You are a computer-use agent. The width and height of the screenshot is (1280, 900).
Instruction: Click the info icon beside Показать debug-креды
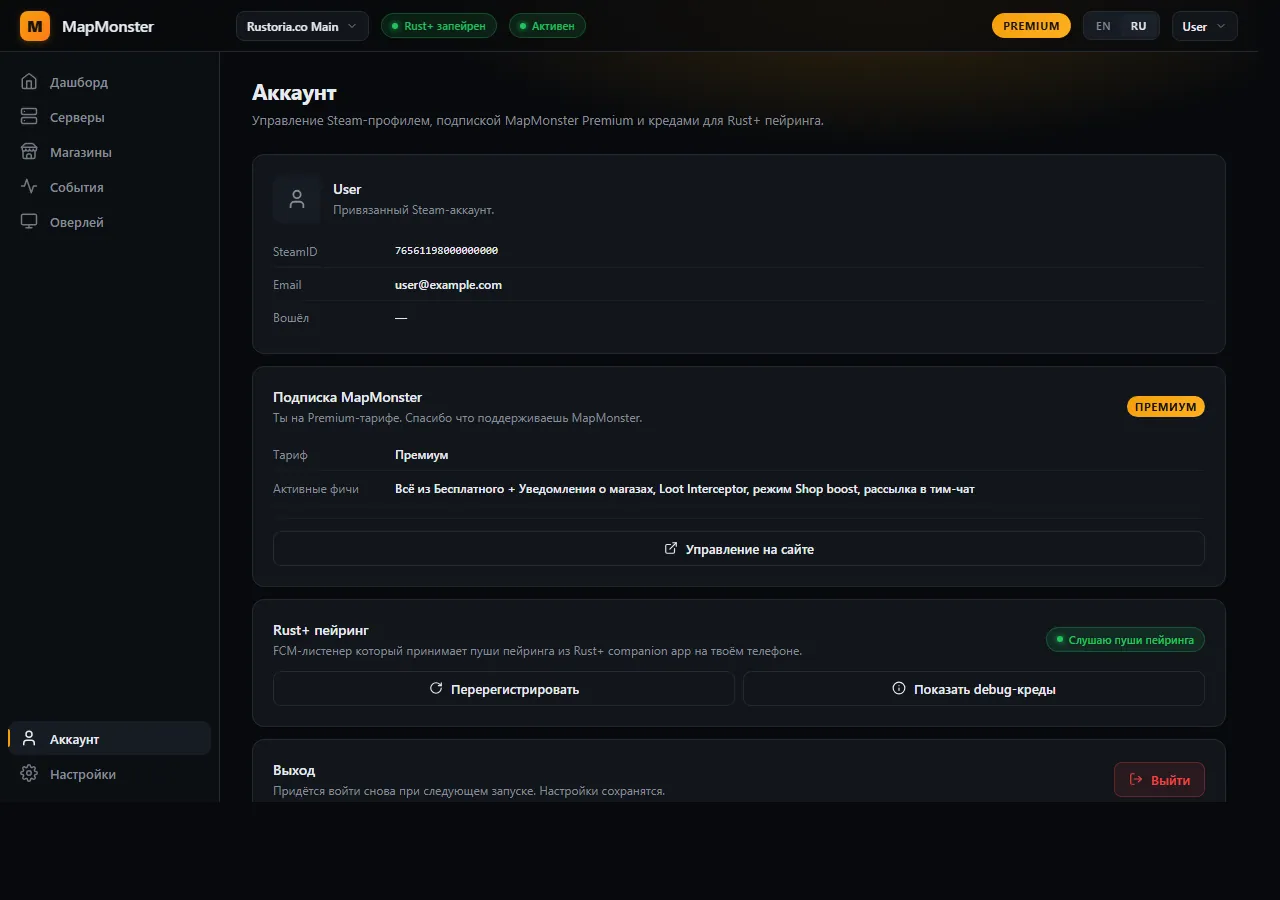point(898,688)
